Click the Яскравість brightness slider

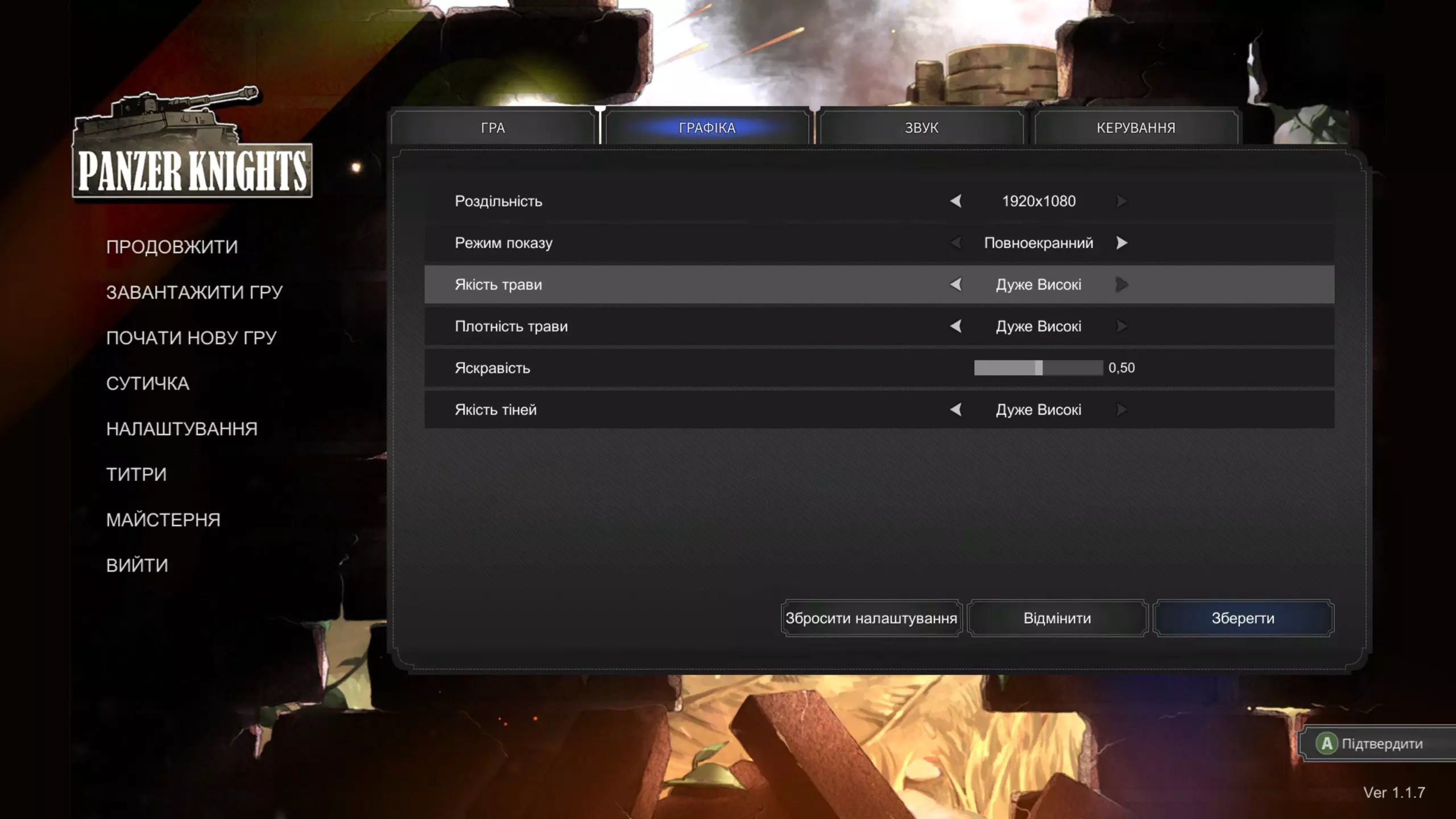pos(1039,368)
